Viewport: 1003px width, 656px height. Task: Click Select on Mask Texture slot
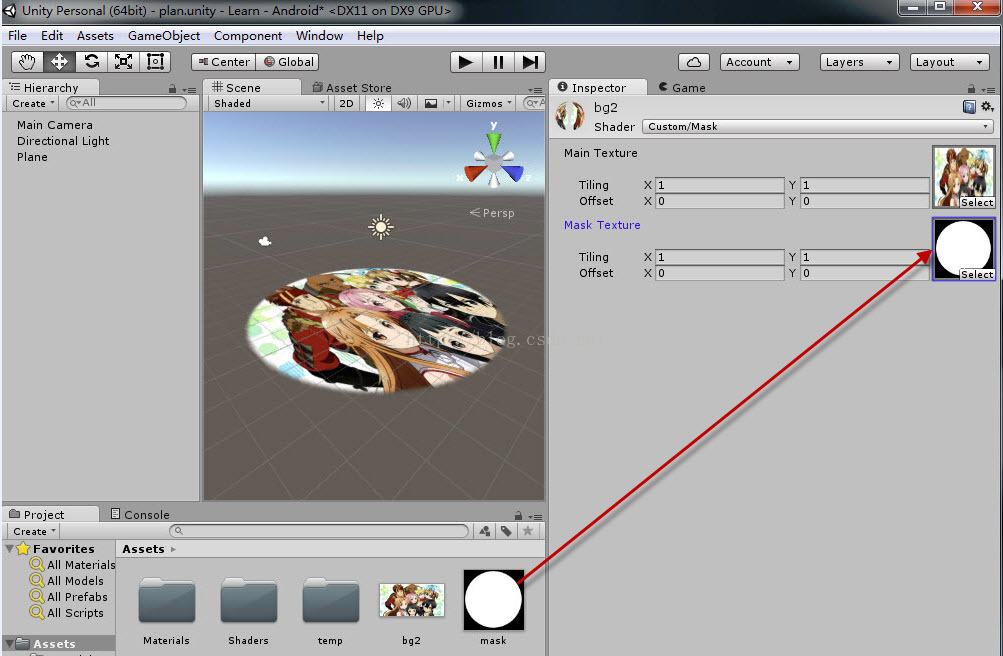(x=977, y=274)
